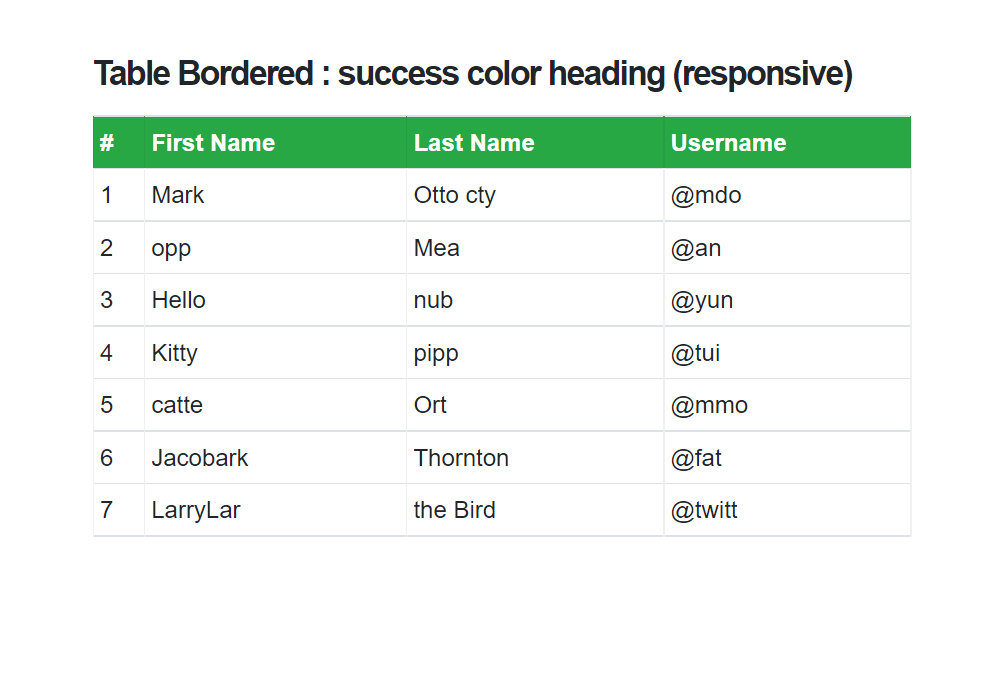Click the First Name column header
Viewport: 1000px width, 680px height.
click(x=275, y=142)
